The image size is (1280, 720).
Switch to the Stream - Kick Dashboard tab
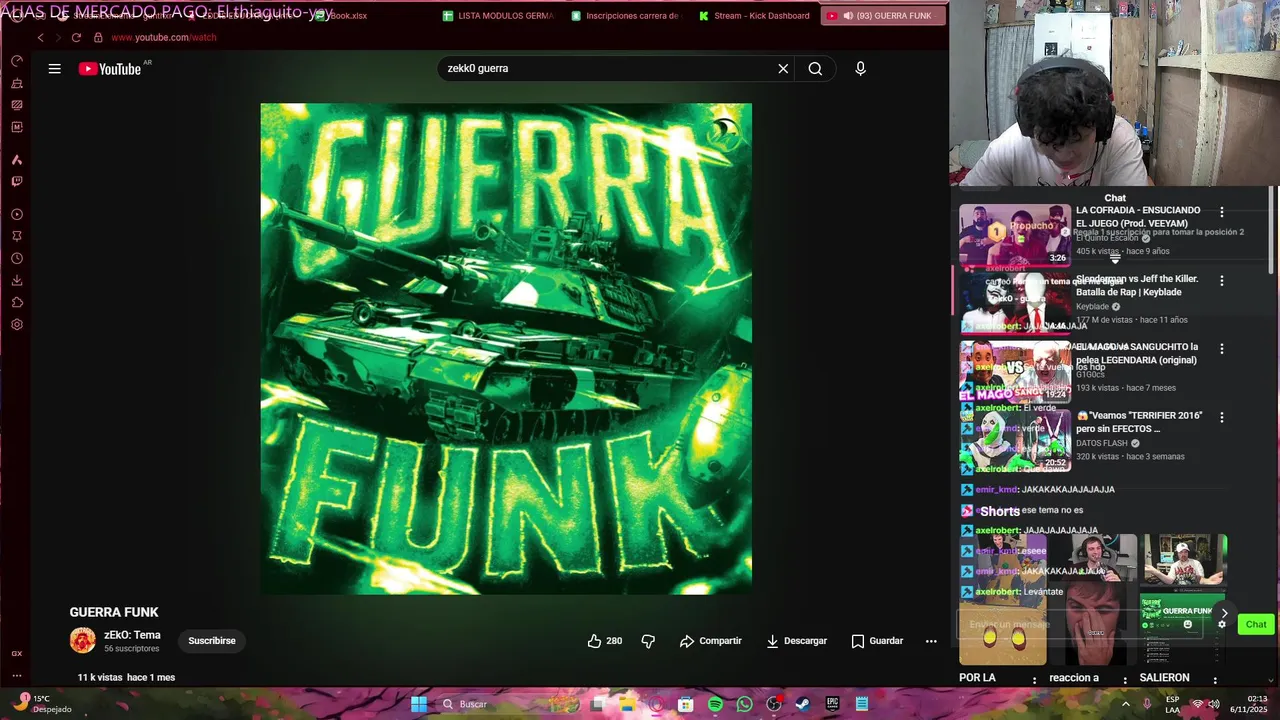point(754,16)
